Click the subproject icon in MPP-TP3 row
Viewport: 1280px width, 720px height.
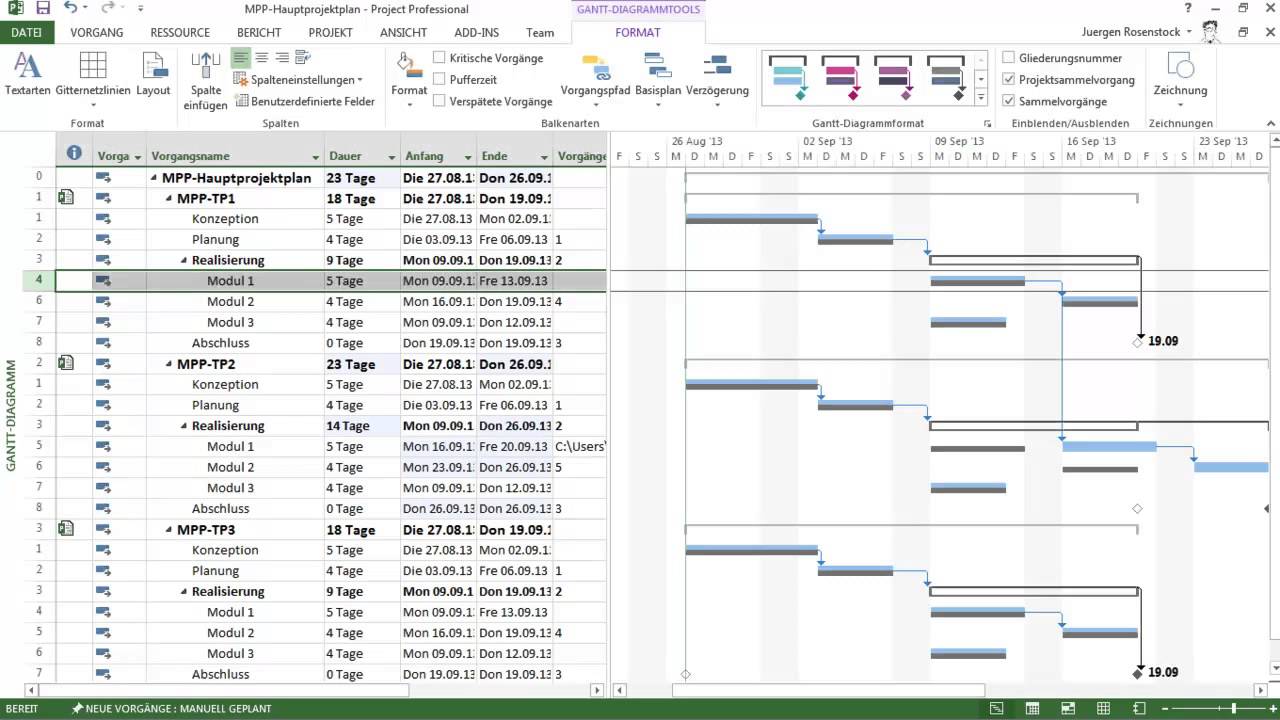[66, 529]
